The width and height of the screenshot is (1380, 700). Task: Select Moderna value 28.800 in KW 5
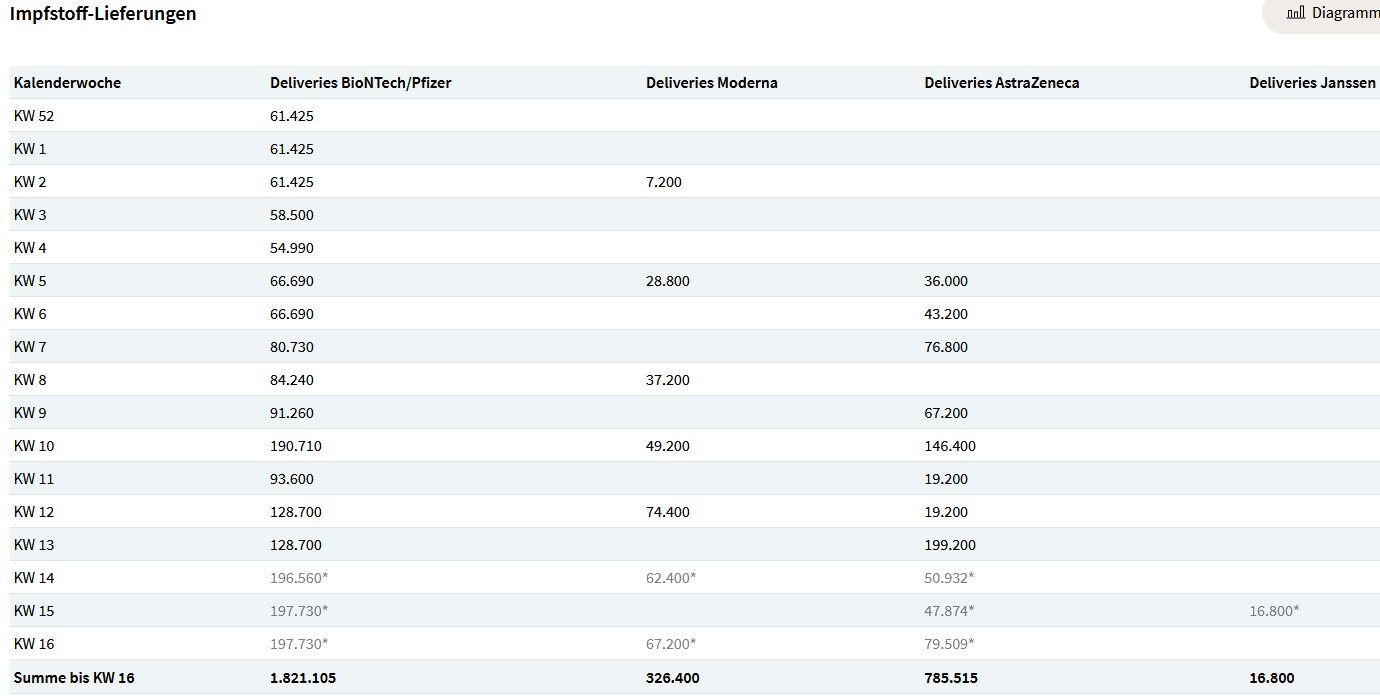(x=668, y=281)
